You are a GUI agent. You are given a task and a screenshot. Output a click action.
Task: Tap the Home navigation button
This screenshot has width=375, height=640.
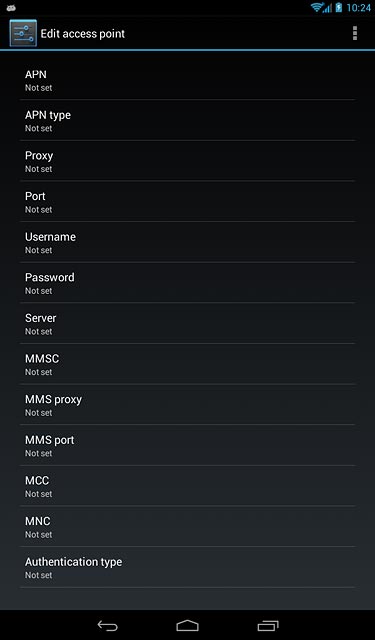coord(187,625)
